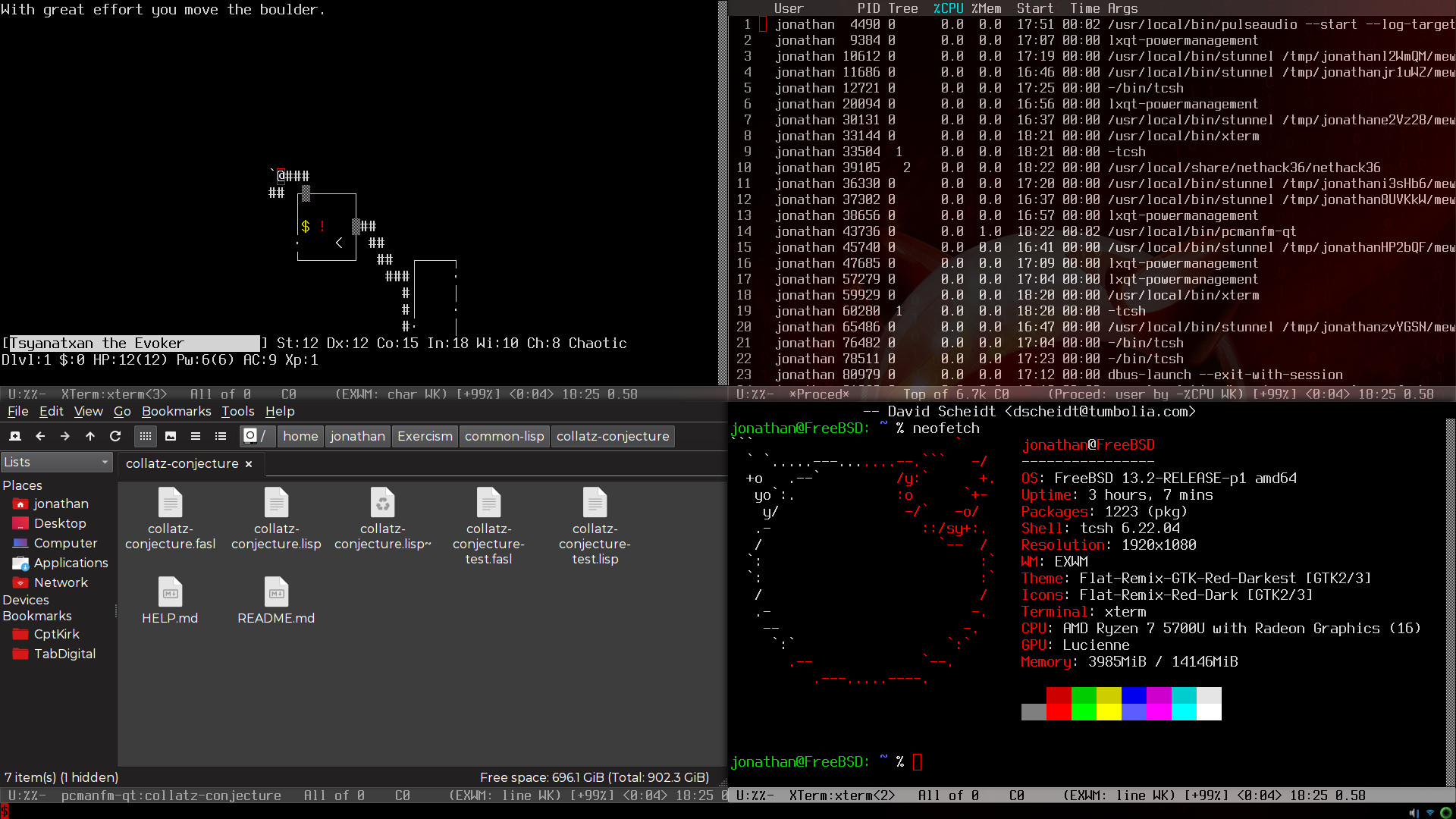Open Applications in Places sidebar
This screenshot has height=819, width=1456.
click(60, 563)
